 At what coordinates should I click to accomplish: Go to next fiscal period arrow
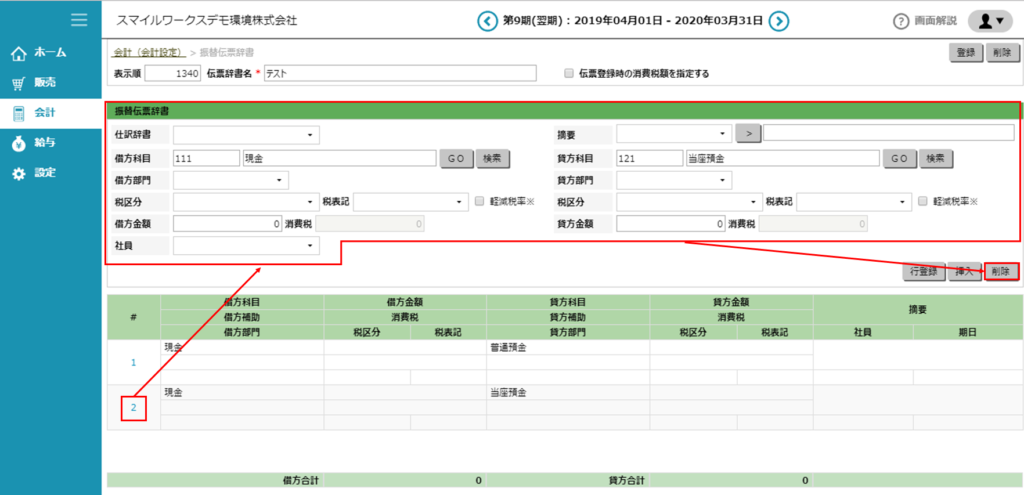(x=778, y=21)
